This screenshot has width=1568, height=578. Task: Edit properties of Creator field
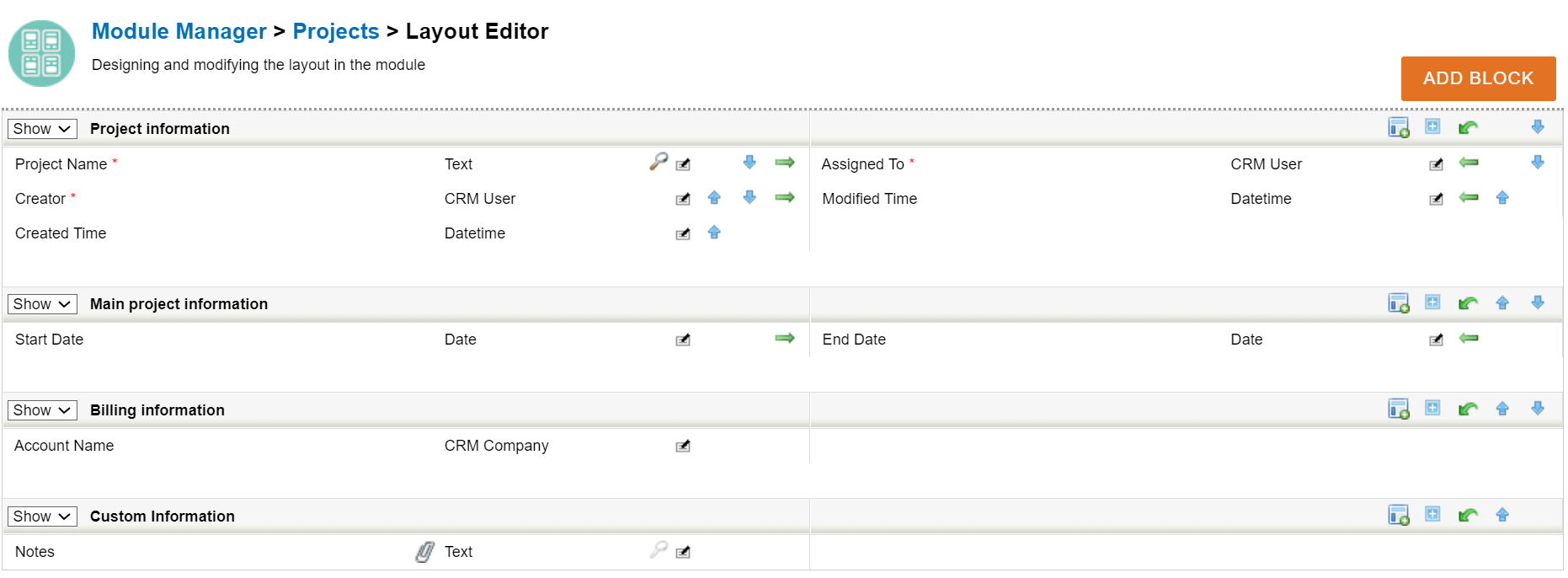pos(683,199)
